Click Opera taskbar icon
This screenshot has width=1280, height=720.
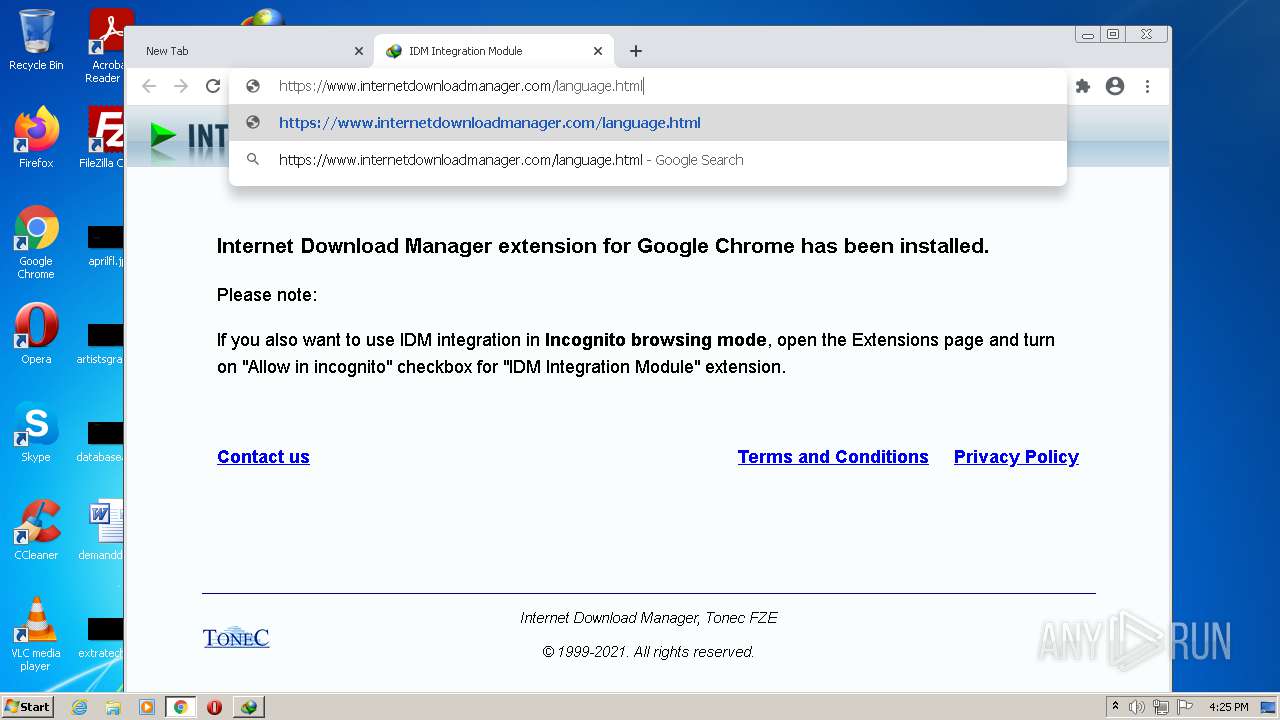pyautogui.click(x=214, y=707)
